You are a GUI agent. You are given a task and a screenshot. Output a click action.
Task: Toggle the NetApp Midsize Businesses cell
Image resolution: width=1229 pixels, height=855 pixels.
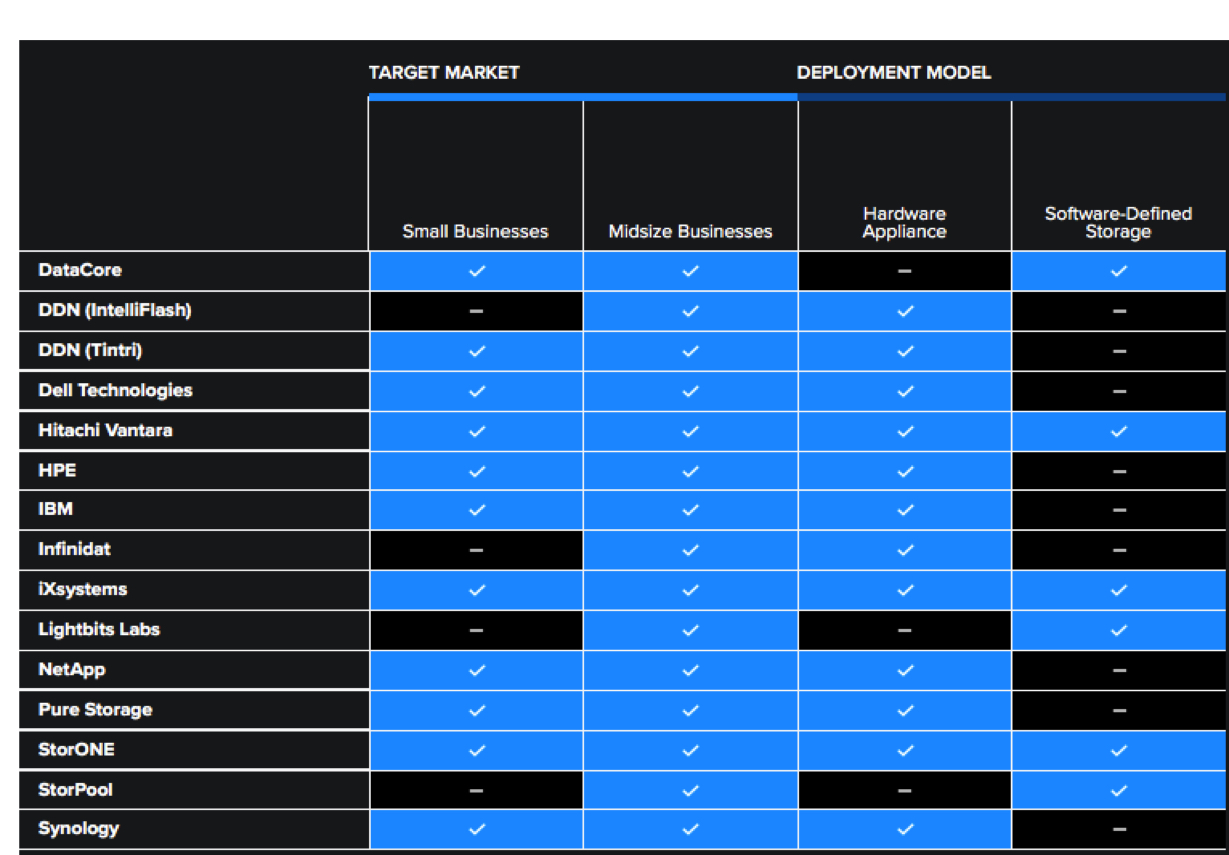click(x=690, y=670)
